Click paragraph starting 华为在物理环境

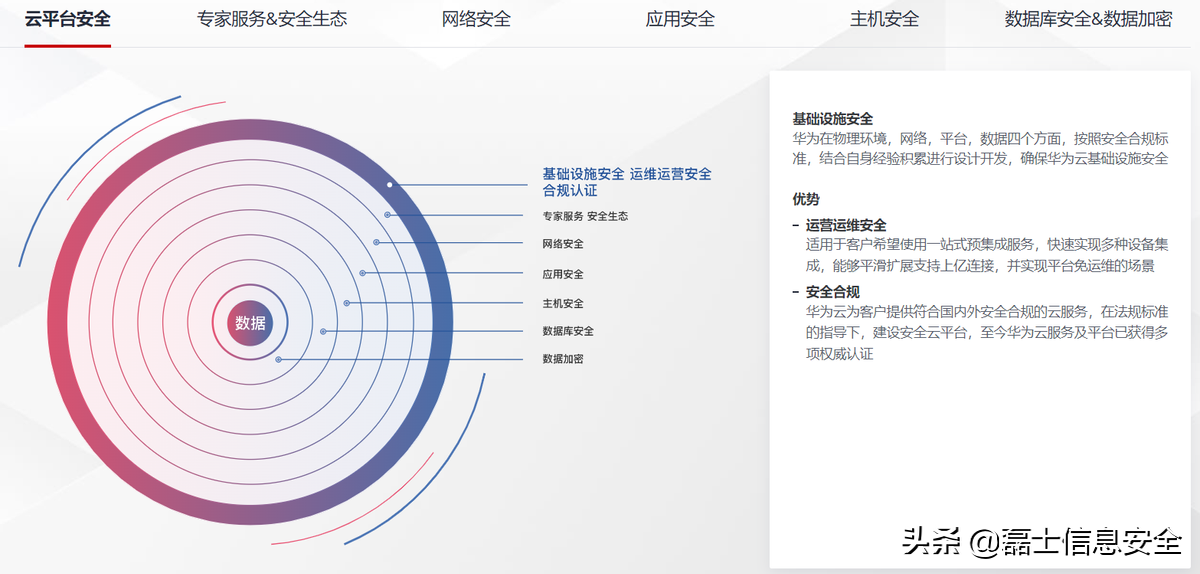[980, 148]
